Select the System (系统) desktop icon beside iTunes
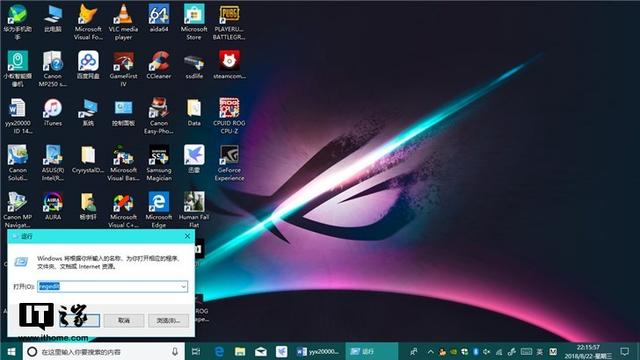This screenshot has width=640, height=360. [x=88, y=112]
